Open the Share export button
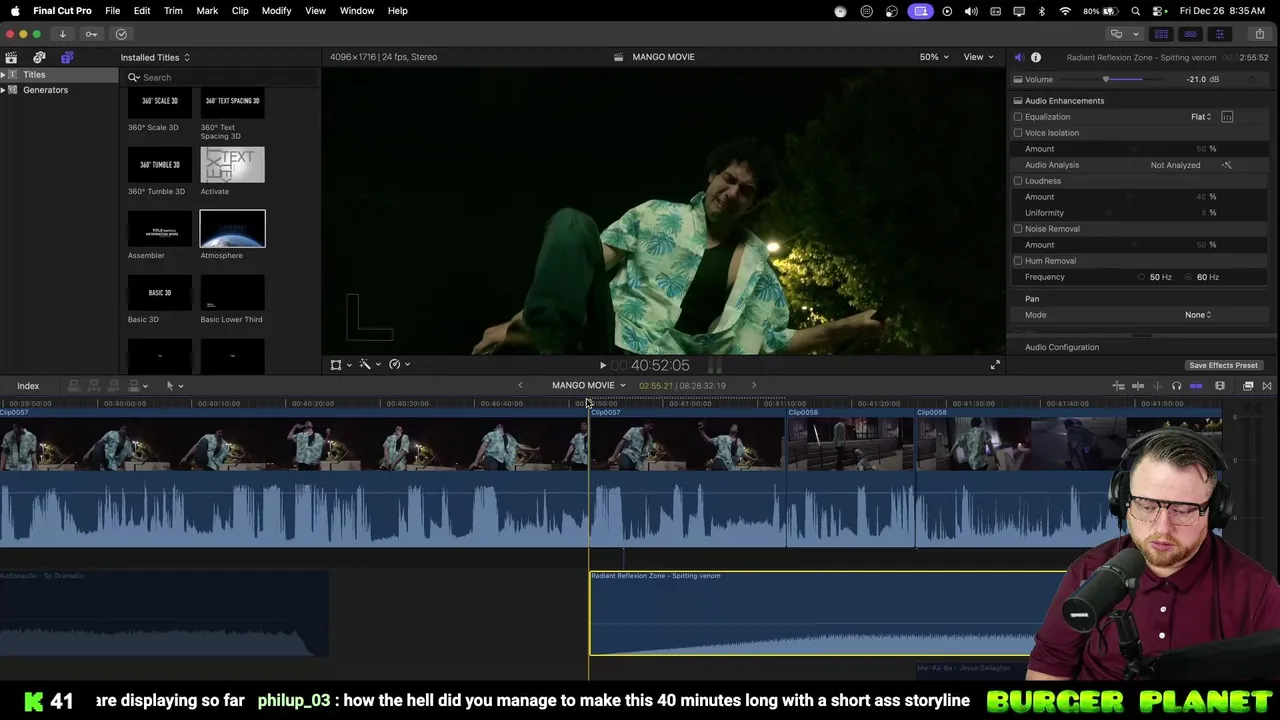1280x720 pixels. [x=1259, y=34]
